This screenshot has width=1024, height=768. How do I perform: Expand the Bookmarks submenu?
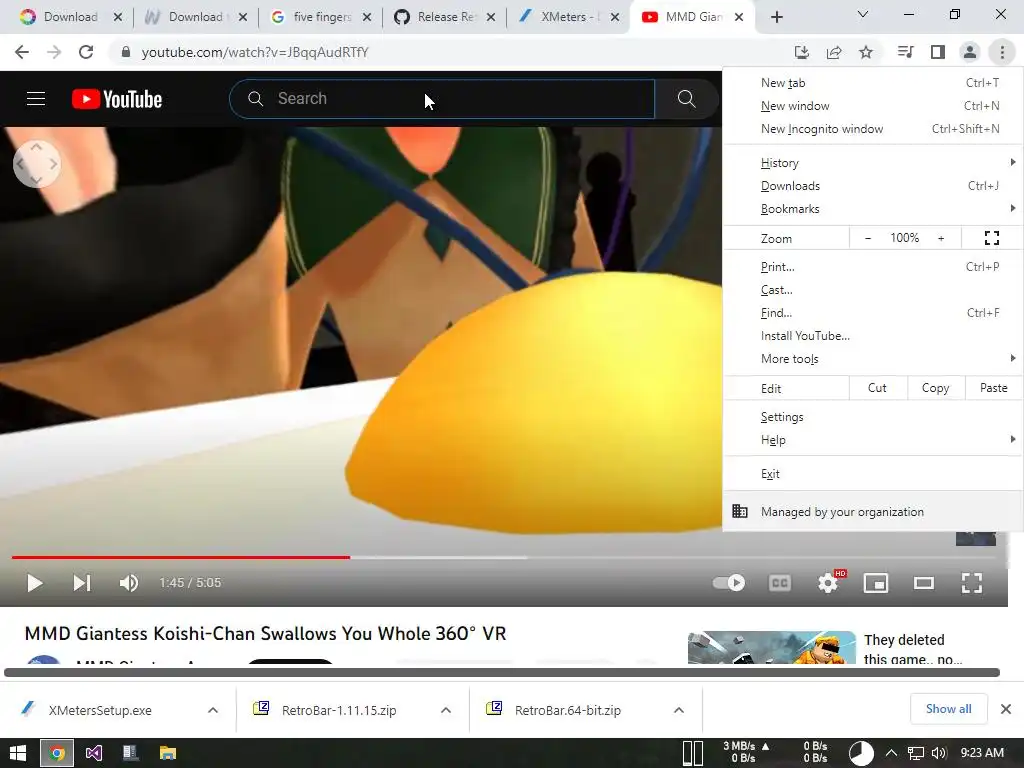(873, 208)
